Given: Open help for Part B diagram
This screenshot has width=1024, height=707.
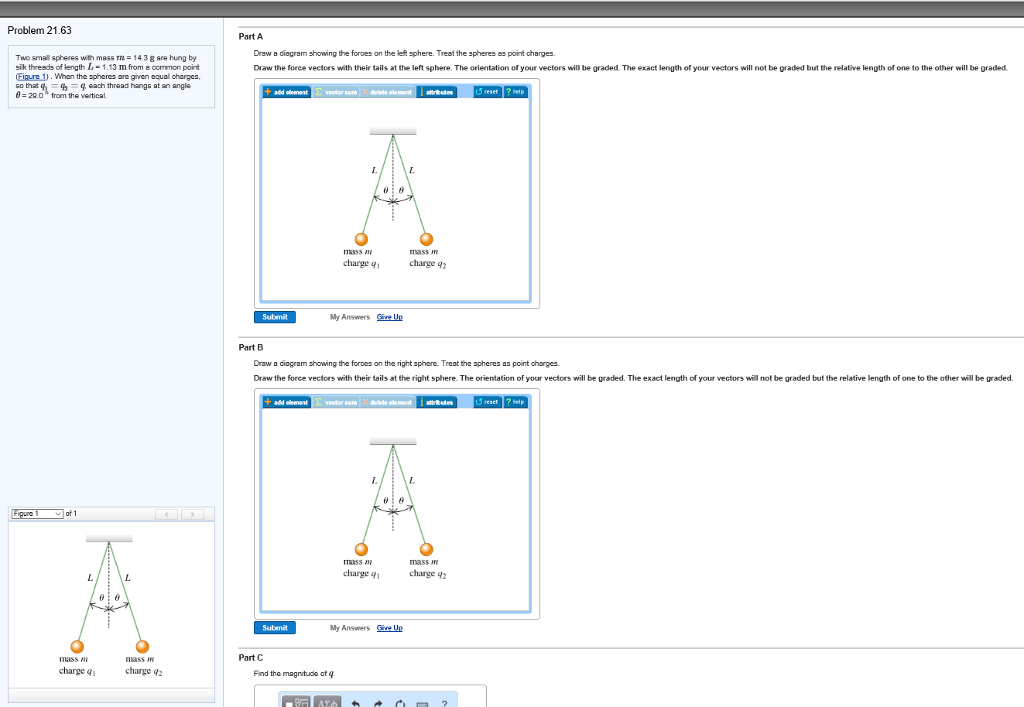Looking at the screenshot, I should pyautogui.click(x=515, y=402).
